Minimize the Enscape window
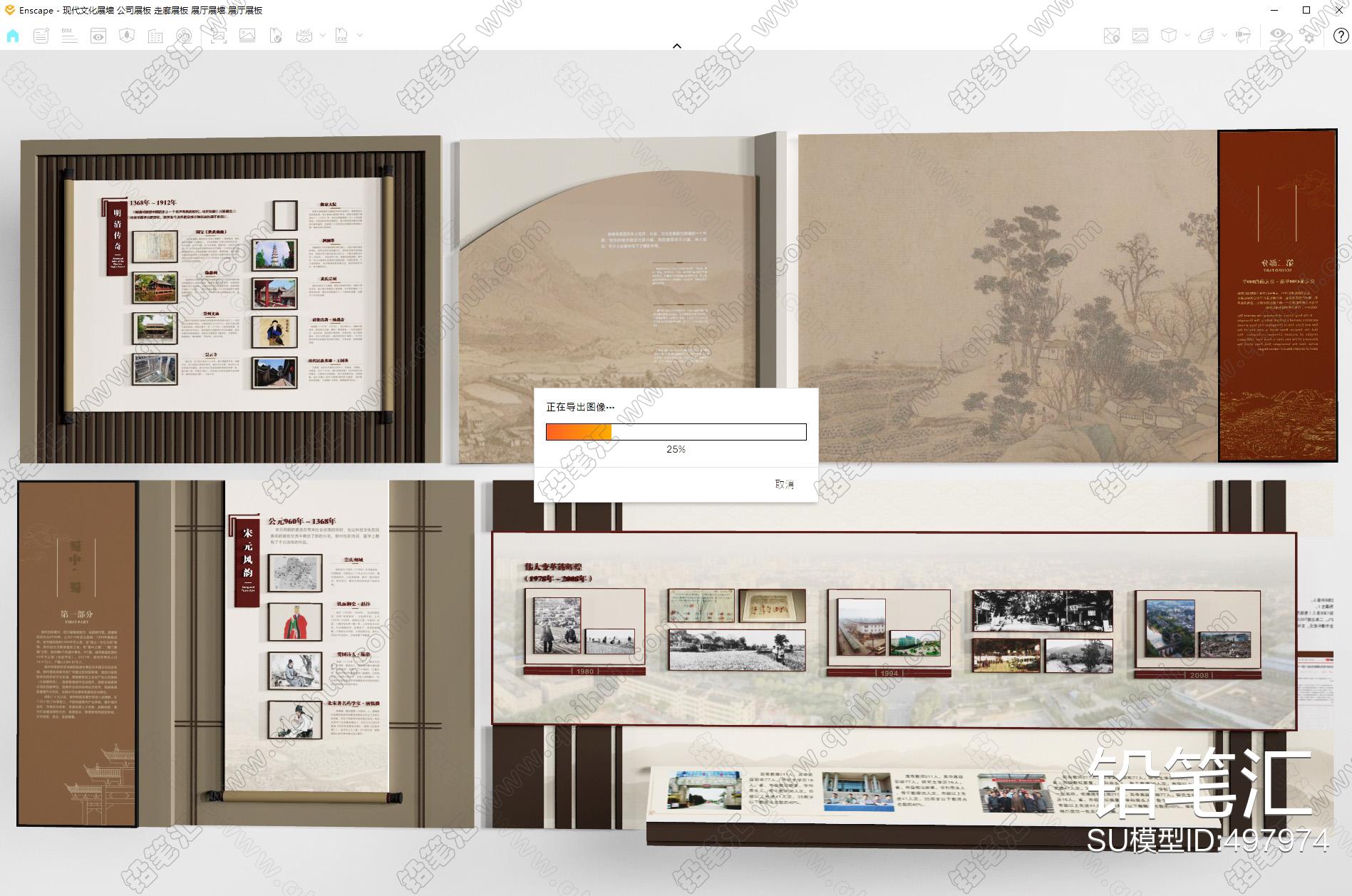This screenshot has height=896, width=1352. click(x=1274, y=10)
